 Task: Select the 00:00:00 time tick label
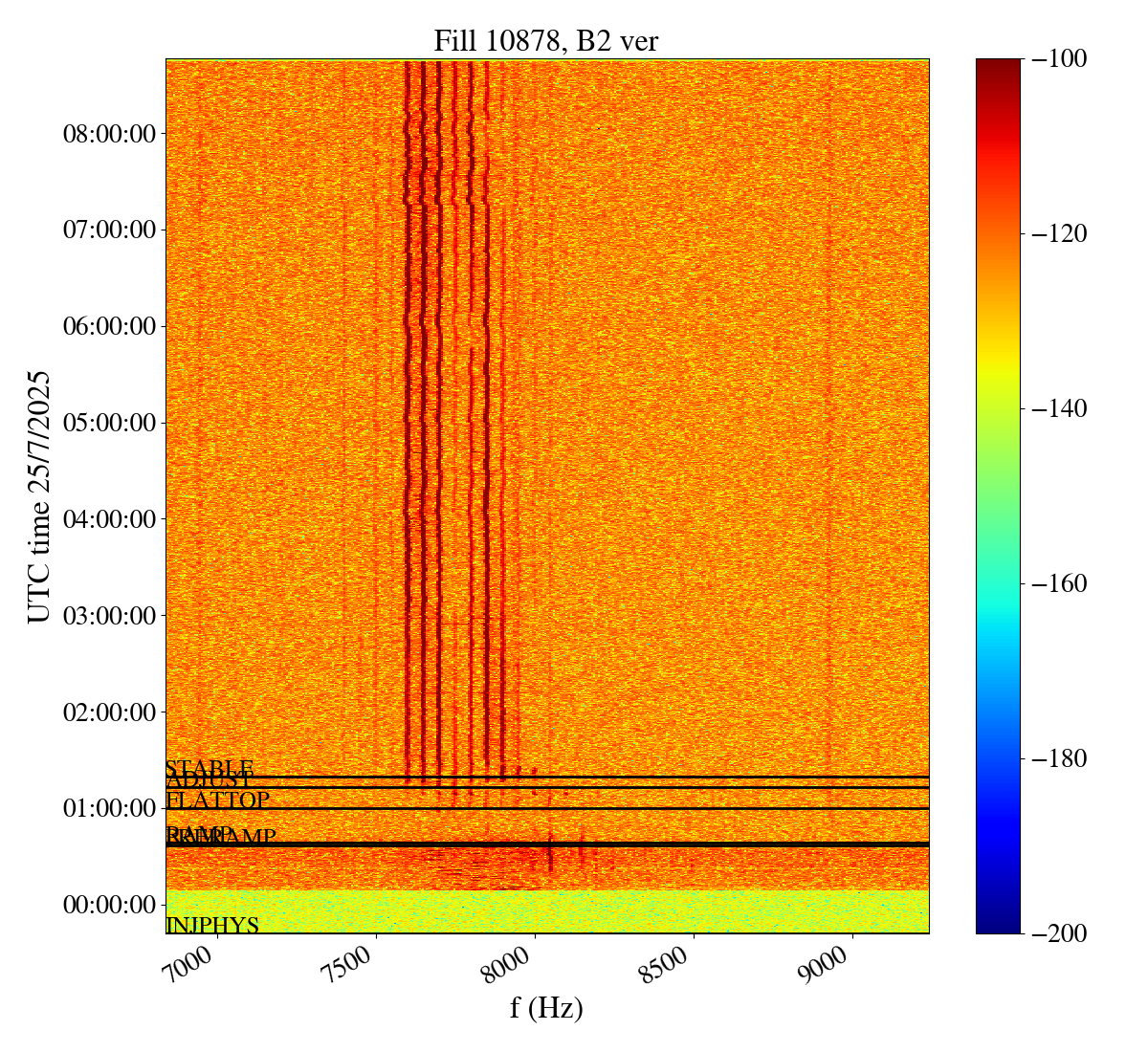[x=109, y=905]
